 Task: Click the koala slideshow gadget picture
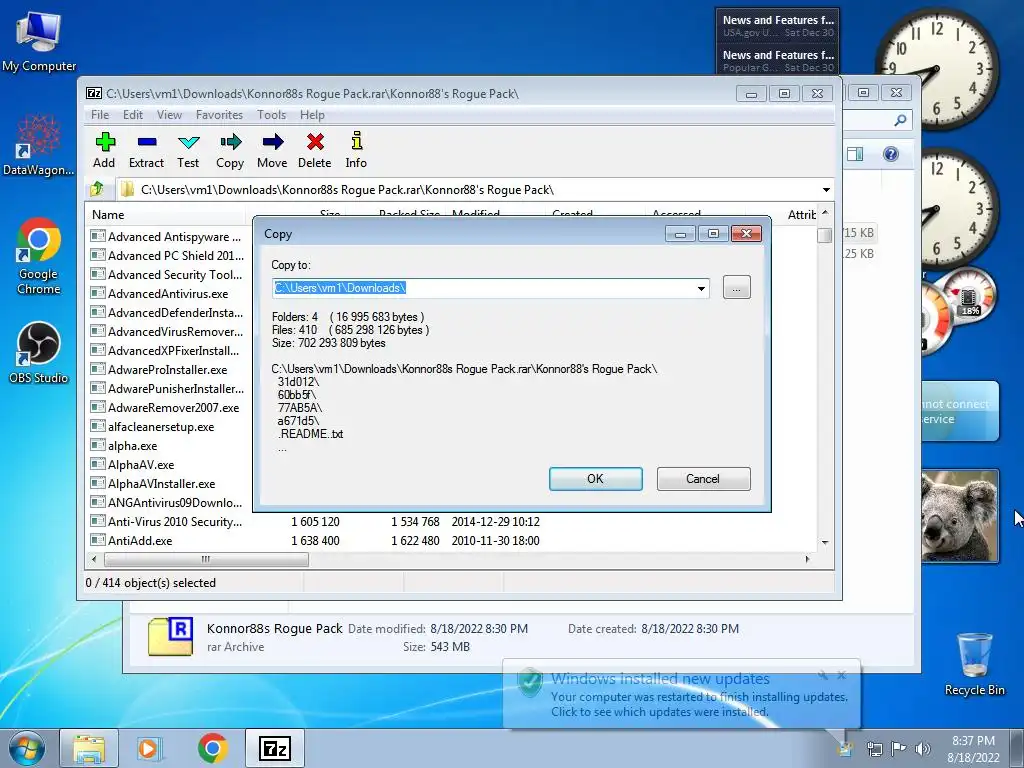(x=959, y=515)
